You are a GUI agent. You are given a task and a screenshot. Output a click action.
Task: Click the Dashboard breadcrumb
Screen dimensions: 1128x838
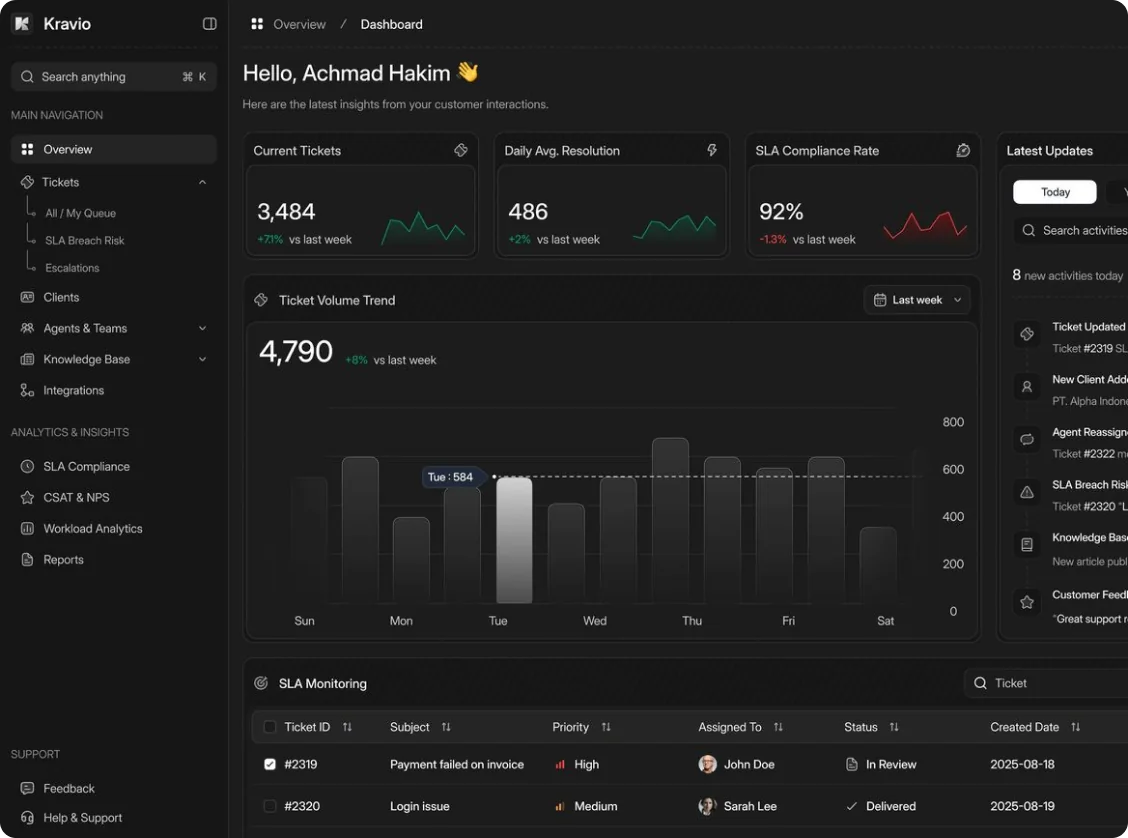pos(391,24)
